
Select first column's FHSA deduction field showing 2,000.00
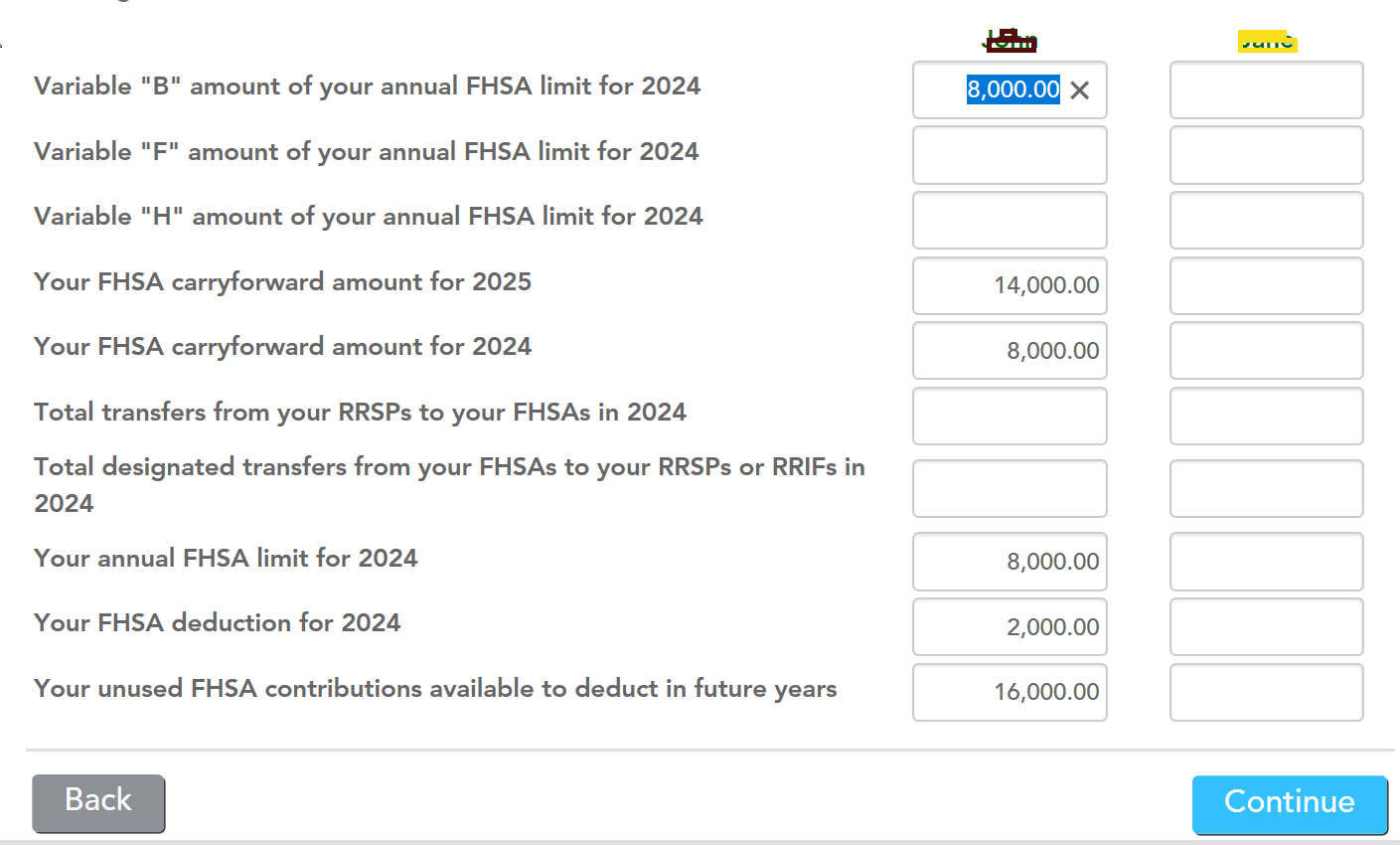[x=1010, y=627]
